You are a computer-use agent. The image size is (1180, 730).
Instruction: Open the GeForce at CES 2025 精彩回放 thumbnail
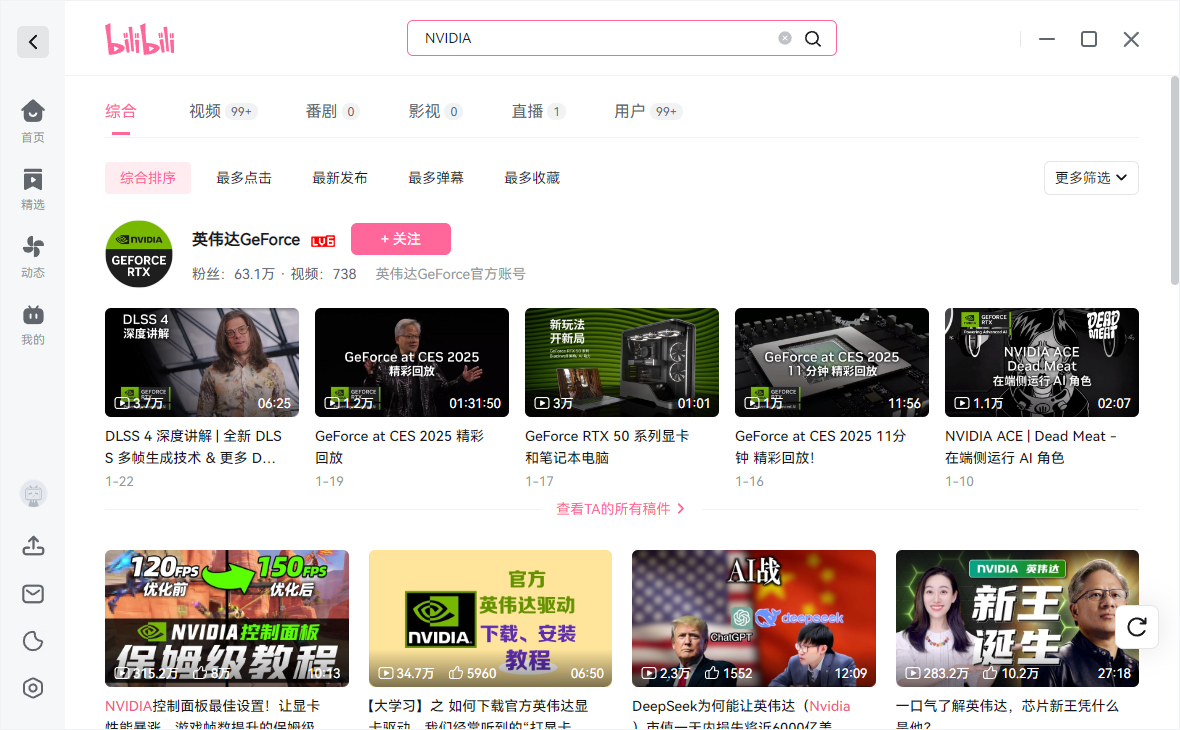[412, 362]
